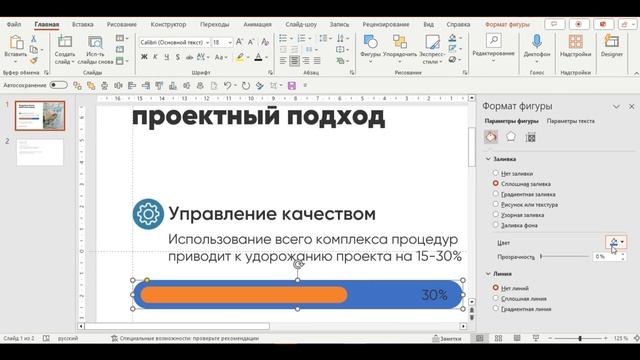Open the comments button in title area
Screen dimensions: 640x360
click(x=554, y=24)
